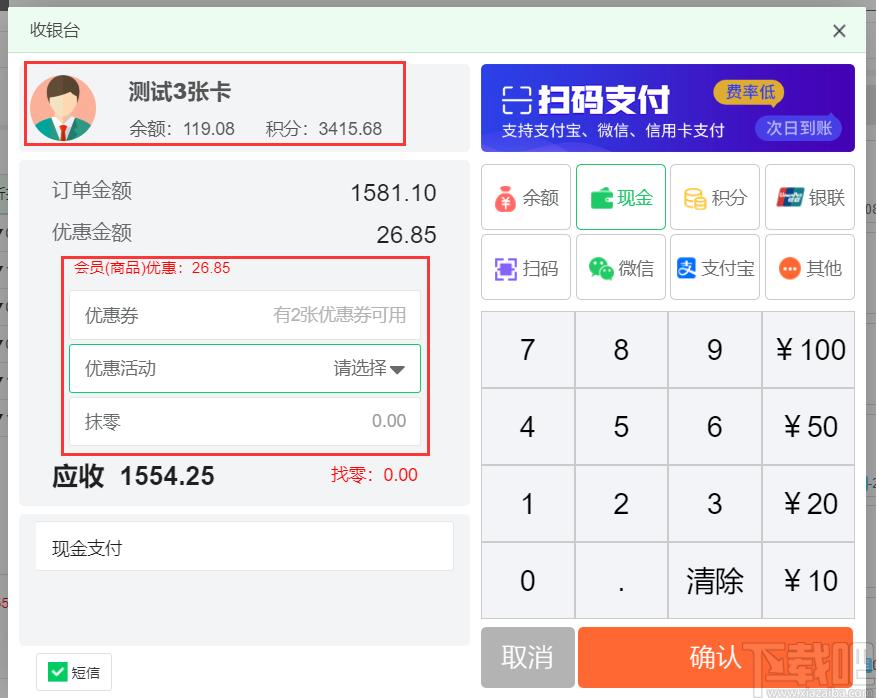877x698 pixels.
Task: Tap keypad digit 4
Action: [527, 427]
